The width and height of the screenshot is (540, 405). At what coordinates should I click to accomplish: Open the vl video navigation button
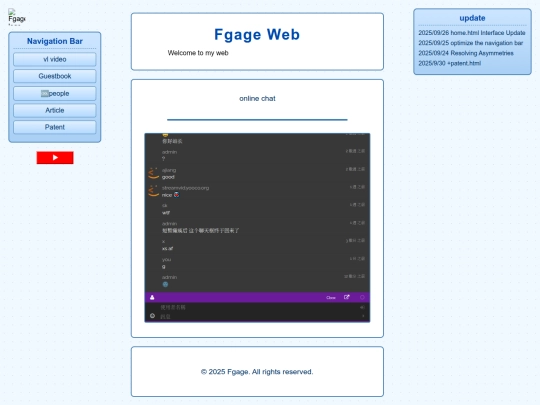click(x=55, y=59)
